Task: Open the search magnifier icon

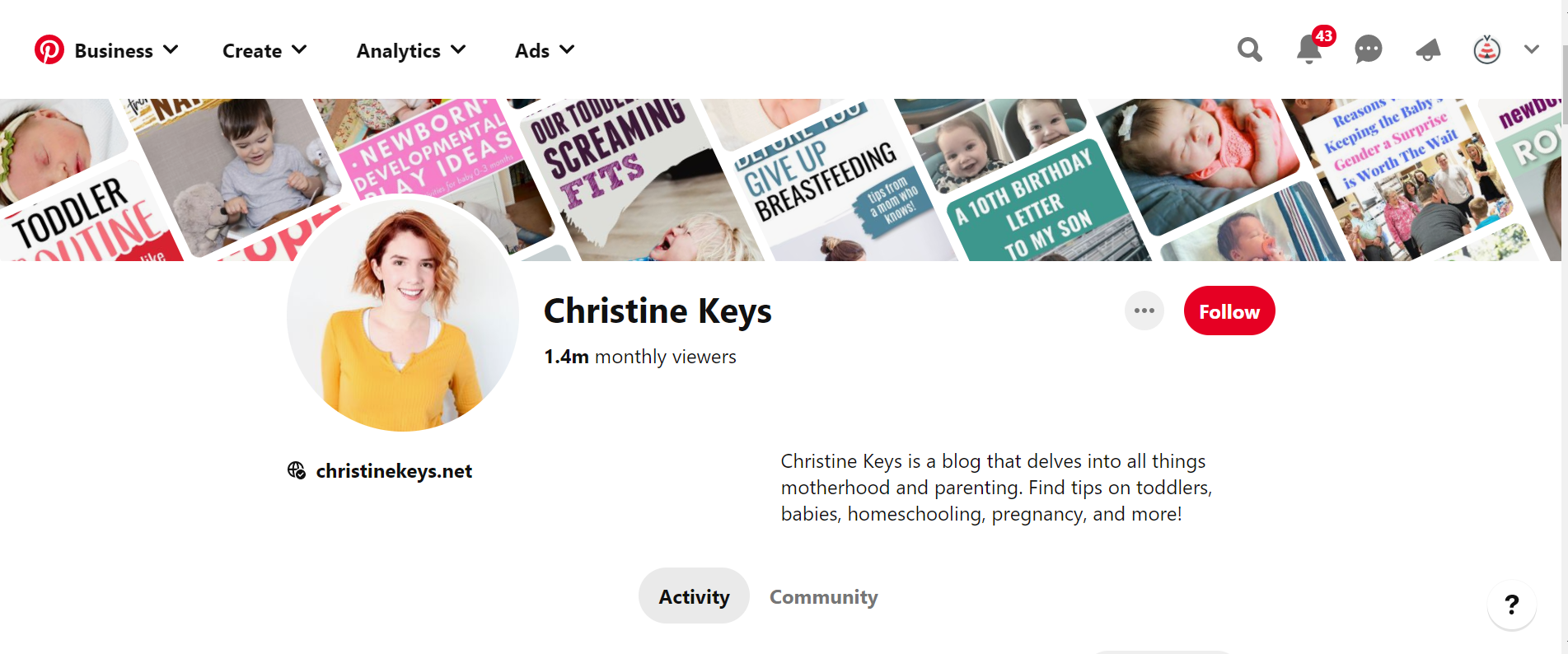Action: pyautogui.click(x=1249, y=50)
